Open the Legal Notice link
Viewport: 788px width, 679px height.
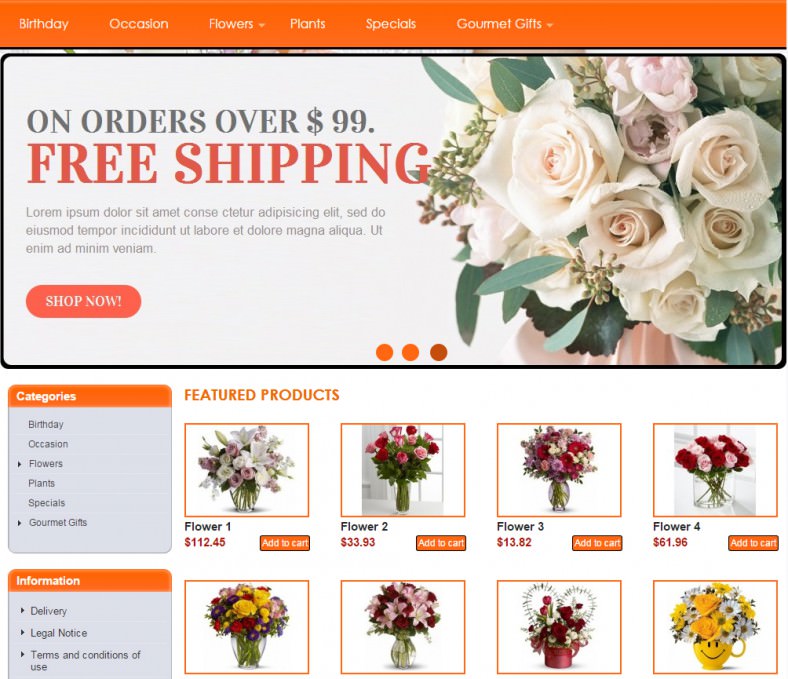tap(59, 633)
